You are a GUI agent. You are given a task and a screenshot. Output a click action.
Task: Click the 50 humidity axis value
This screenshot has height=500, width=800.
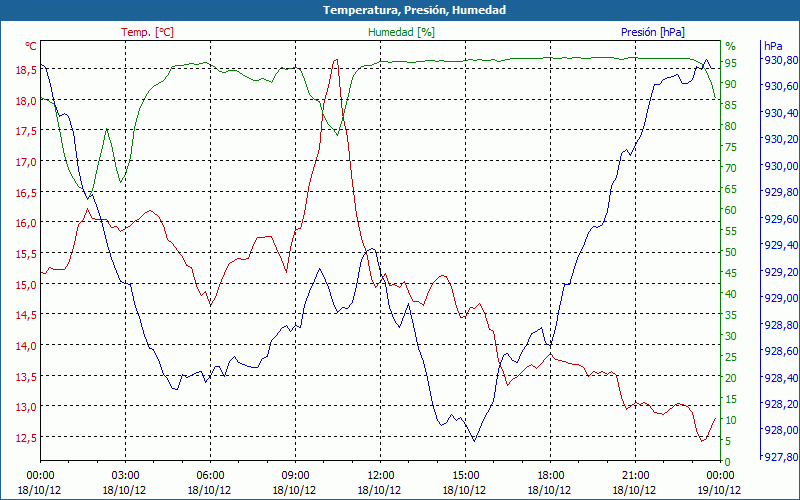pos(731,252)
